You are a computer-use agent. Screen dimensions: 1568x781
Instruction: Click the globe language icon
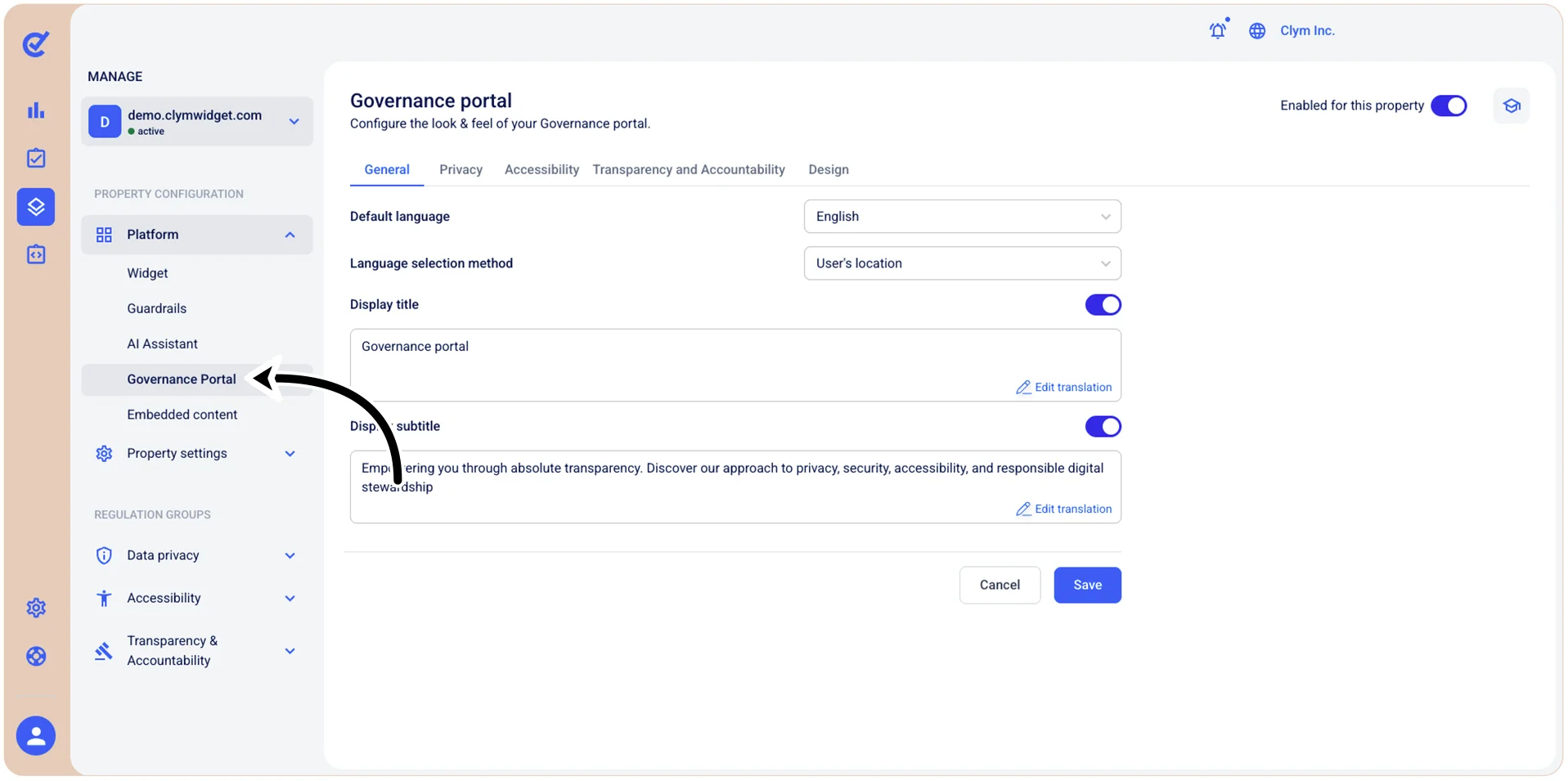1257,31
